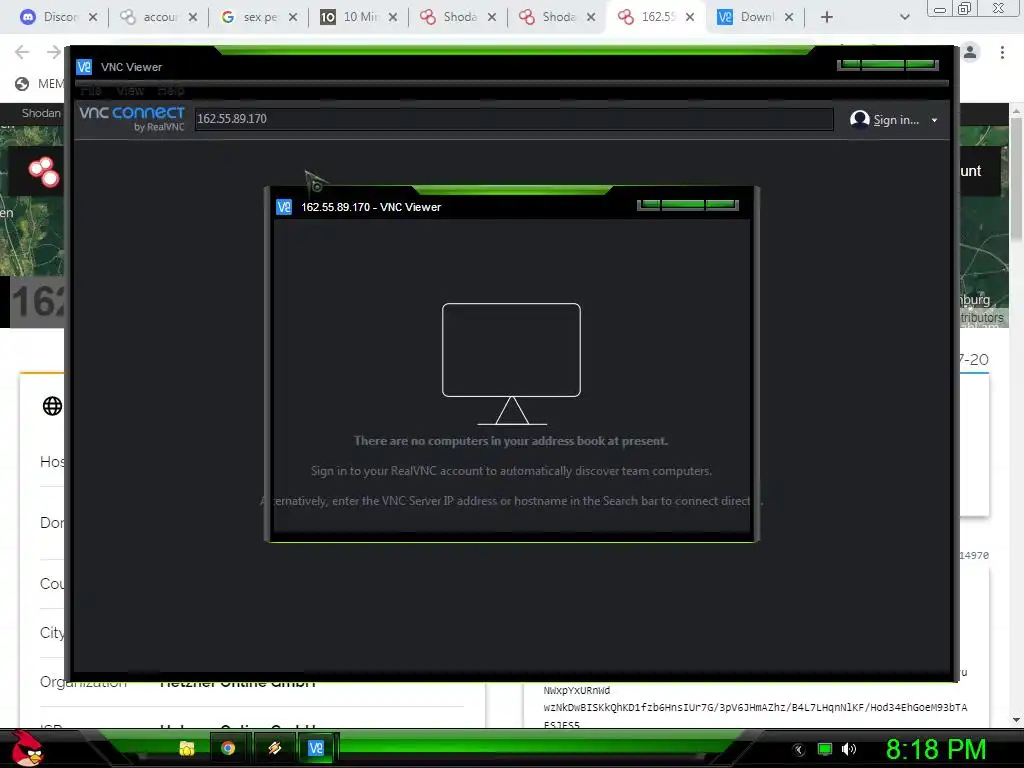Click the monitor illustration in address book
Image resolution: width=1024 pixels, height=768 pixels.
(511, 364)
